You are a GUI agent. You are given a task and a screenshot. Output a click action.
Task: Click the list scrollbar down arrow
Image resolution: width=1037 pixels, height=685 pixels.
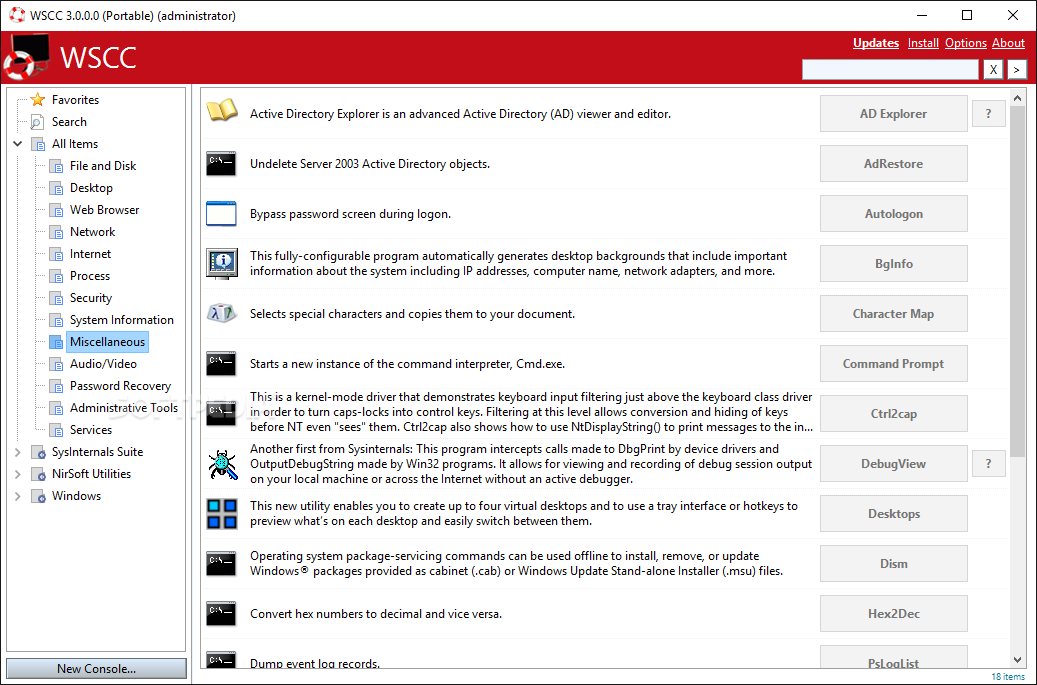pyautogui.click(x=1017, y=660)
